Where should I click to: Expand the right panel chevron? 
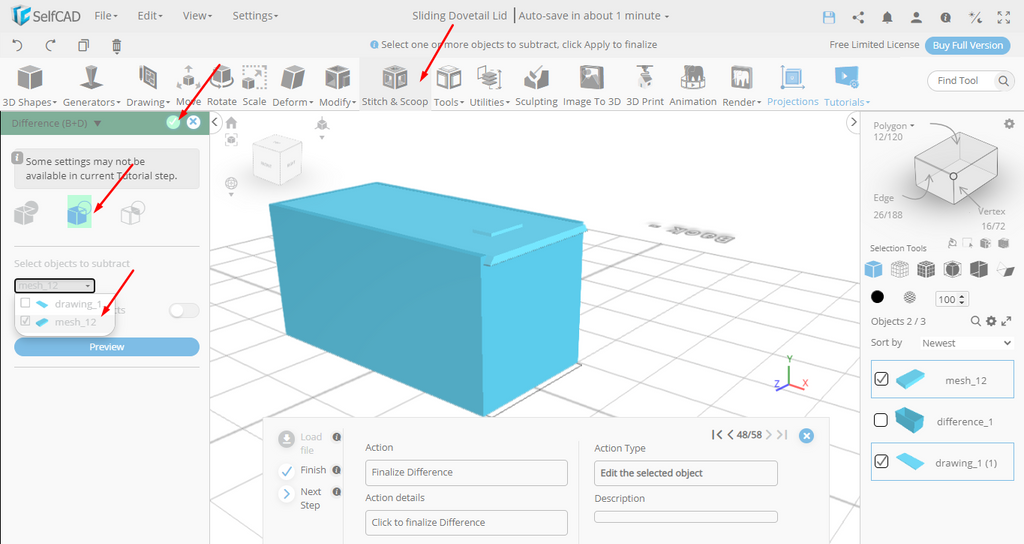(852, 122)
